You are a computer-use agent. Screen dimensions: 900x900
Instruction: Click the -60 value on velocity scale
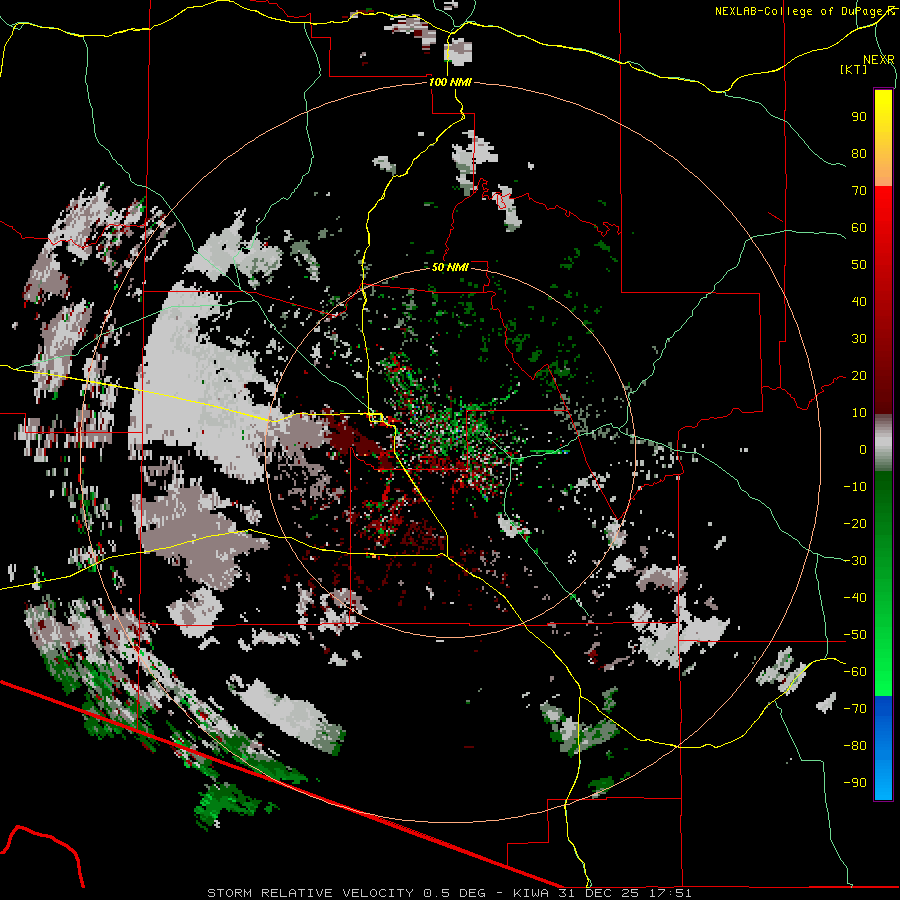pos(855,672)
